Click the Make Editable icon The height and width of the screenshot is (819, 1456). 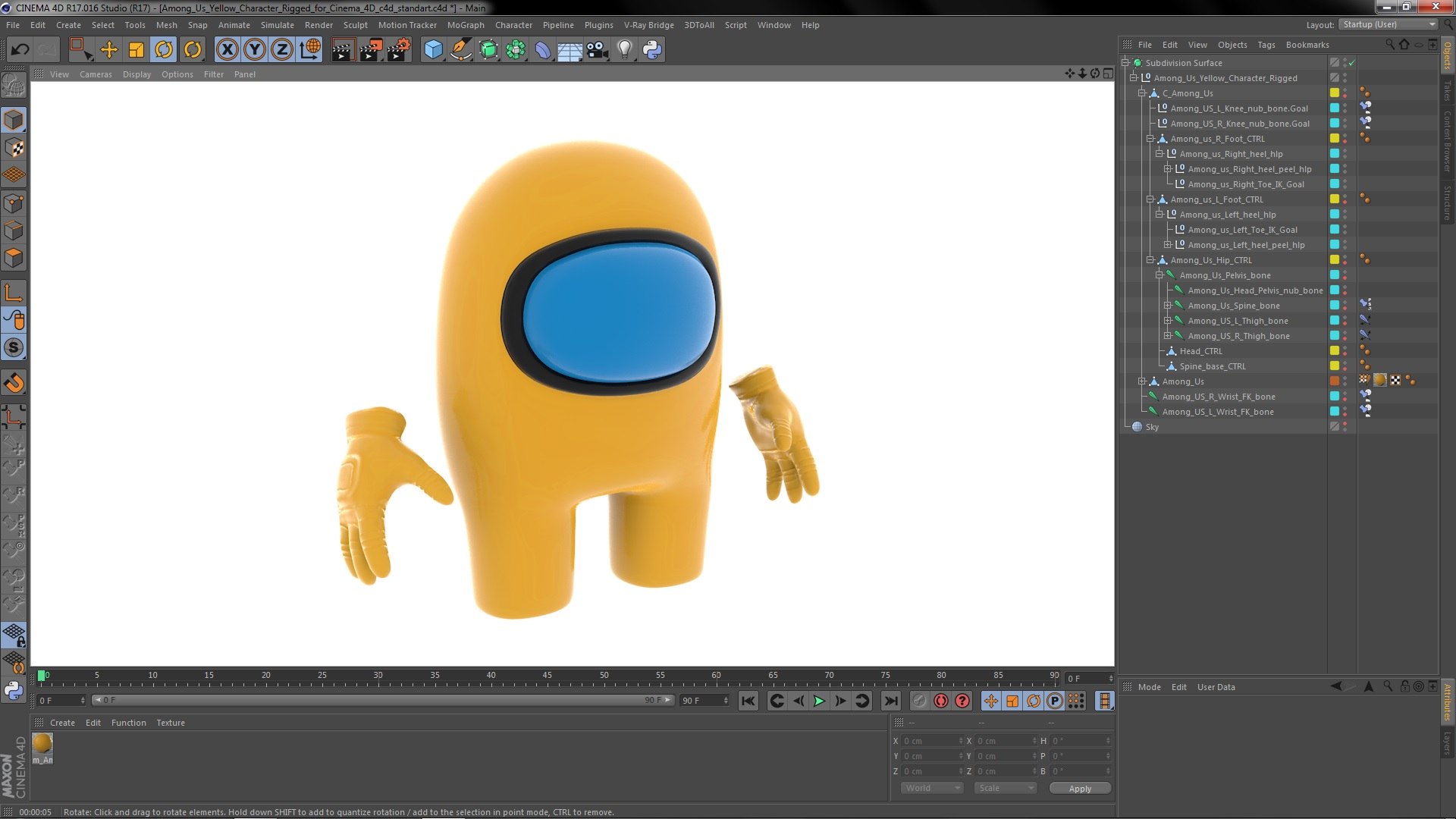tap(14, 86)
